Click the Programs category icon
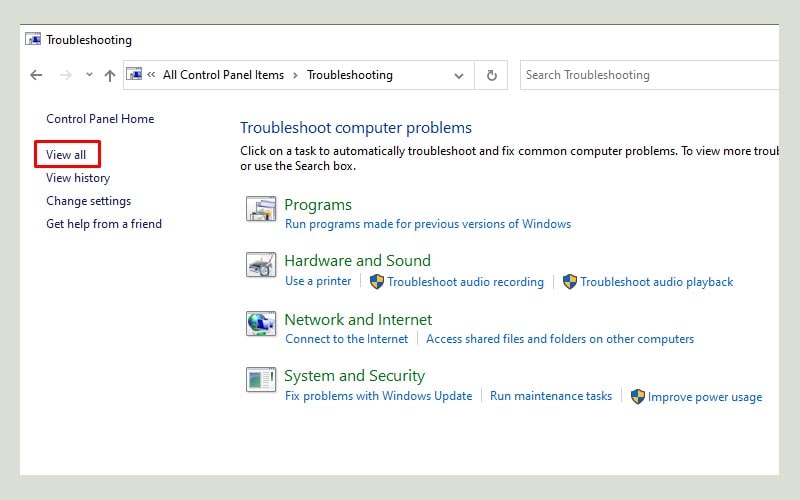 tap(261, 209)
